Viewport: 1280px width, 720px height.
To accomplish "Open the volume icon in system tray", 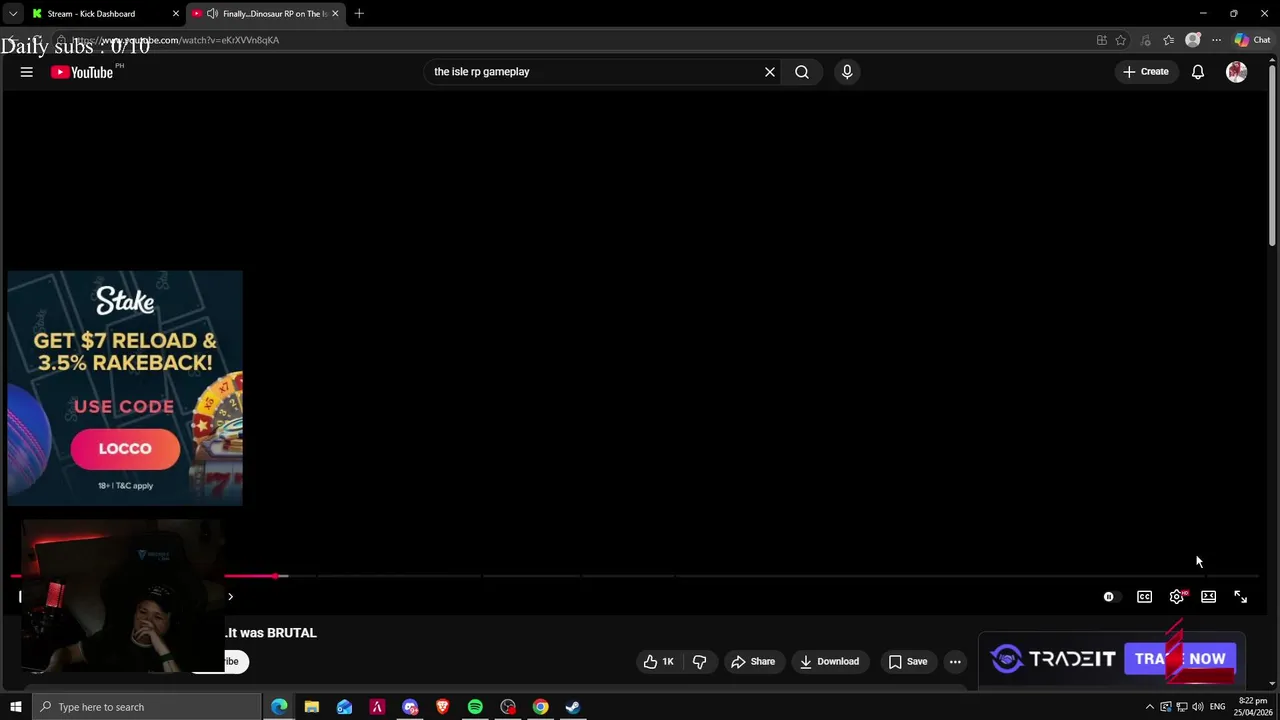I will [1197, 707].
